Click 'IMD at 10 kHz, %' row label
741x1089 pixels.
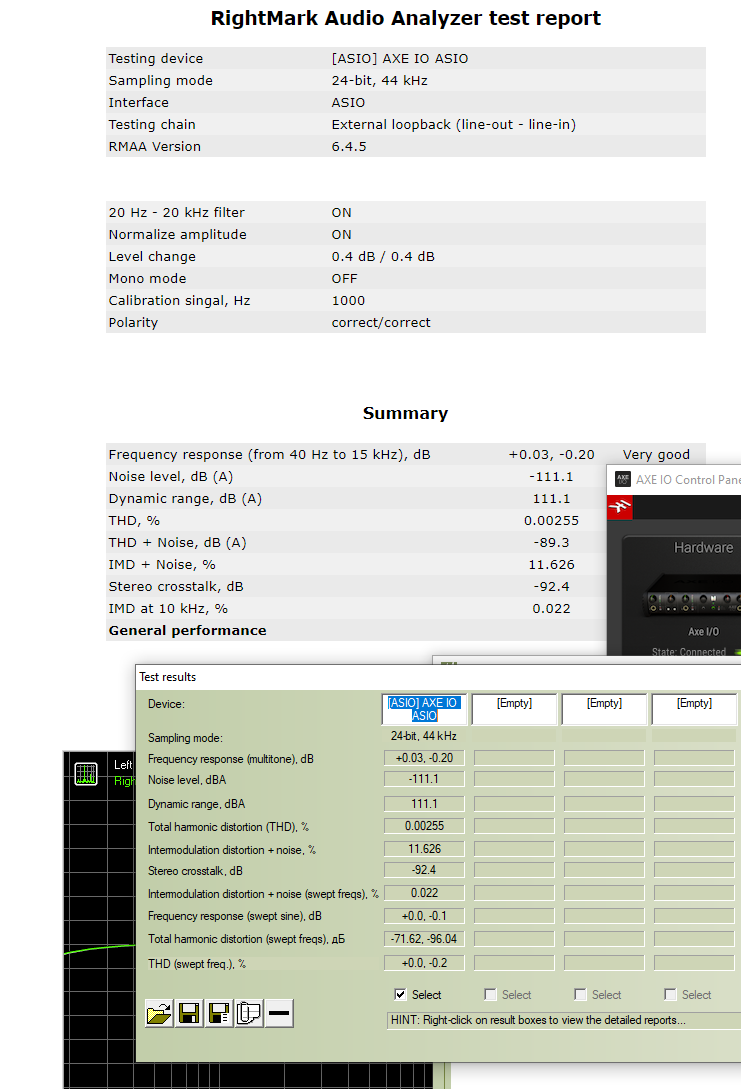click(x=168, y=608)
